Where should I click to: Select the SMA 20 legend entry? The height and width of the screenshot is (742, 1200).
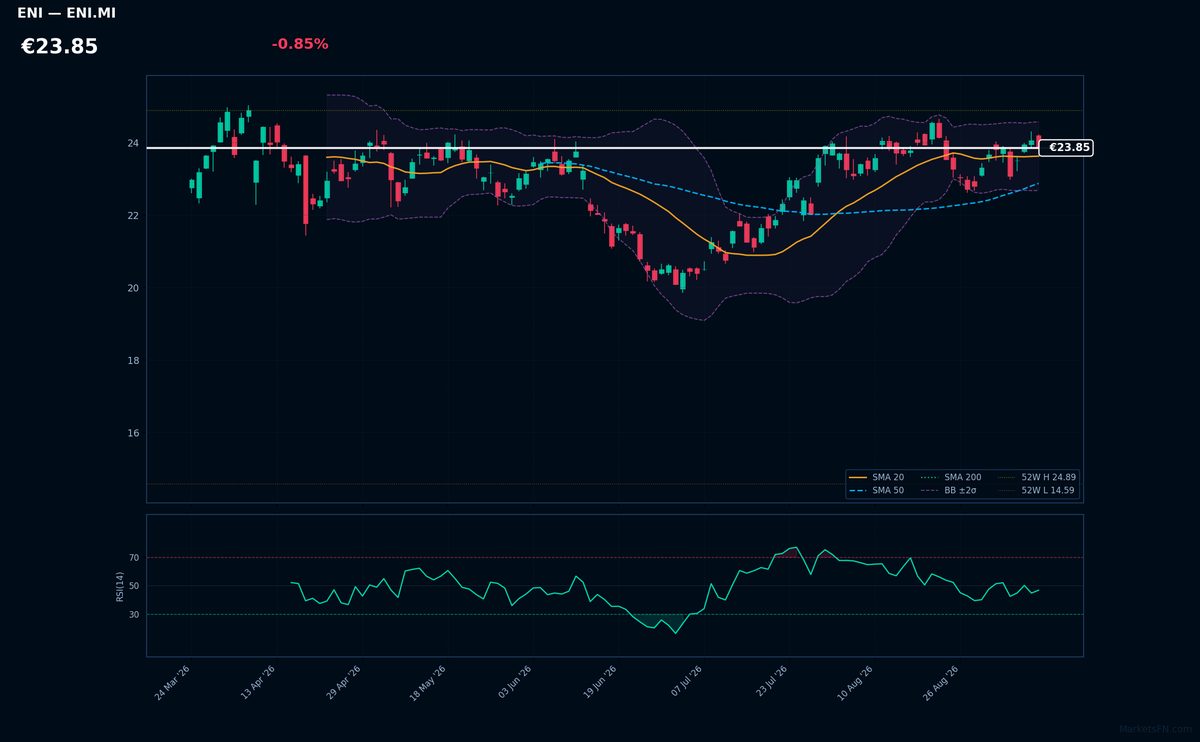pyautogui.click(x=876, y=478)
